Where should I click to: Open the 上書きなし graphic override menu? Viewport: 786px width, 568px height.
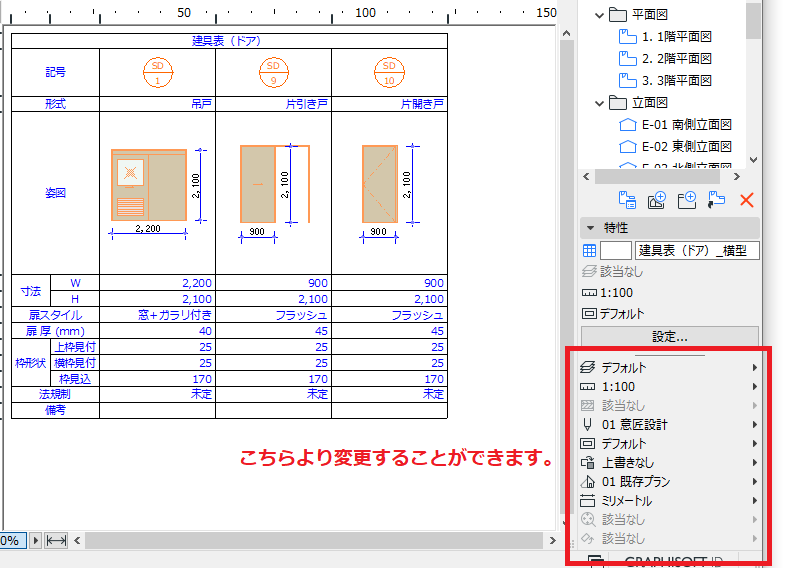(669, 463)
